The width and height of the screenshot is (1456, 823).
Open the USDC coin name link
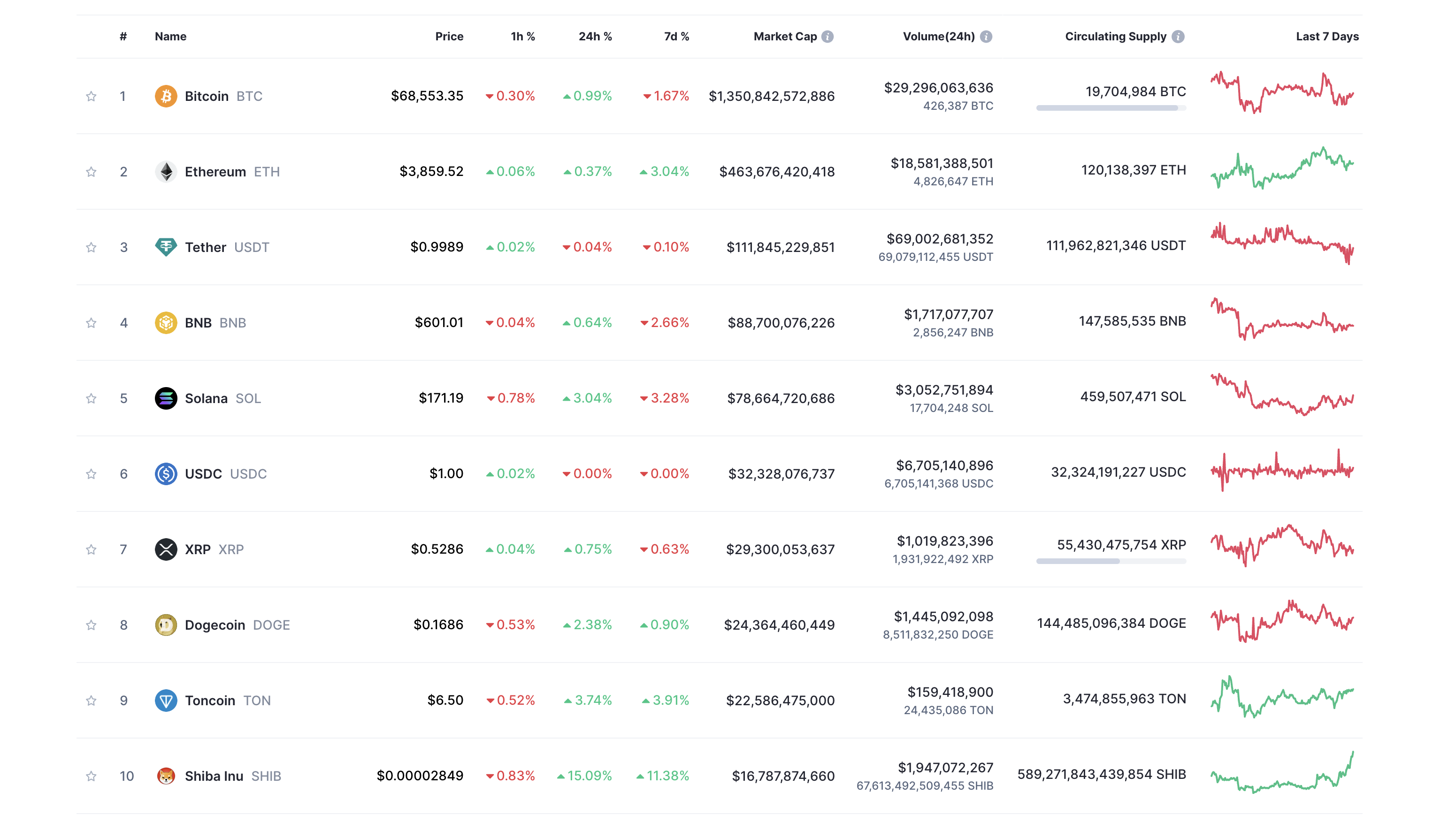point(203,474)
